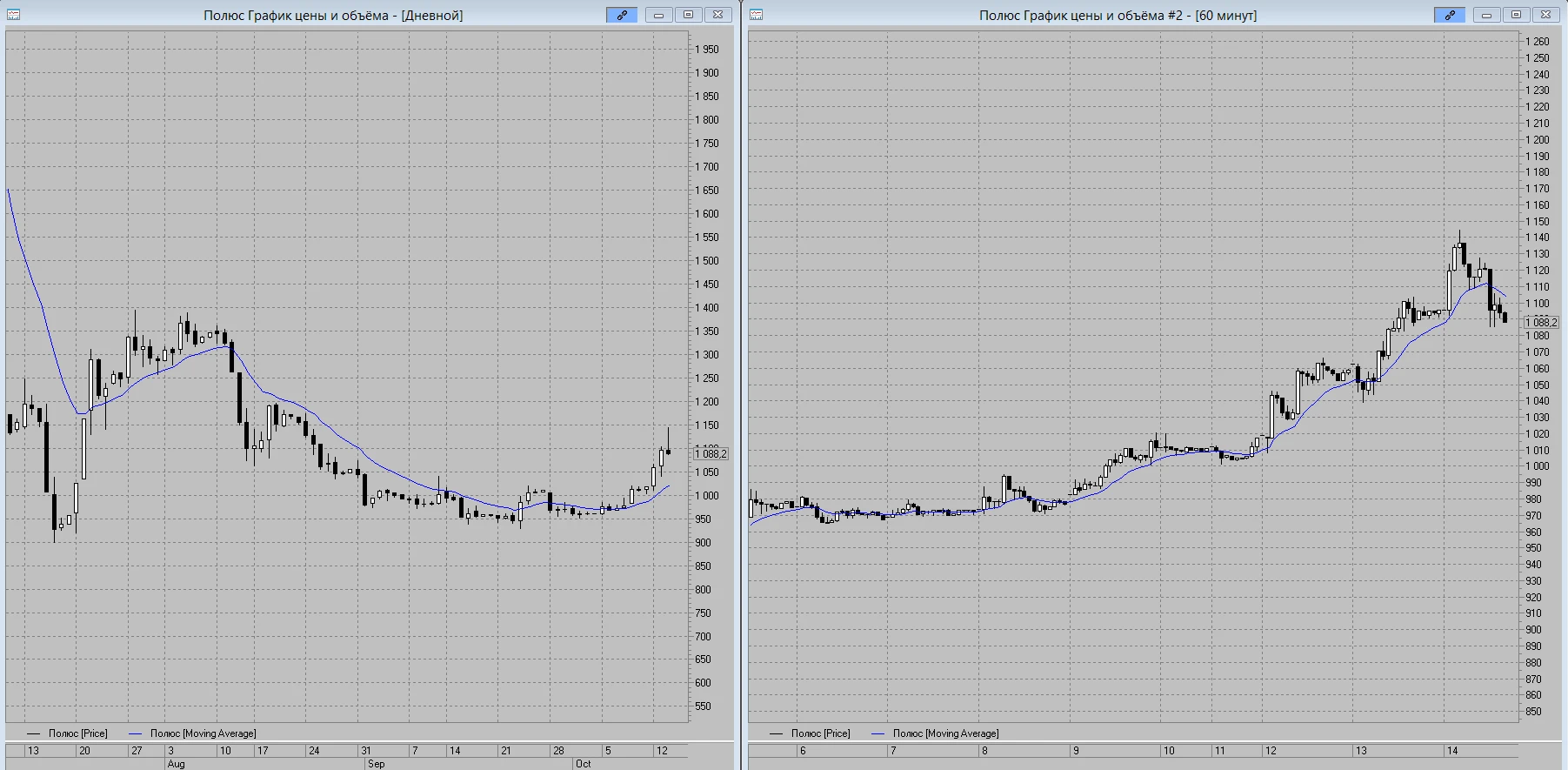Close the 60 минут chart window
The width and height of the screenshot is (1568, 770).
tap(1545, 15)
